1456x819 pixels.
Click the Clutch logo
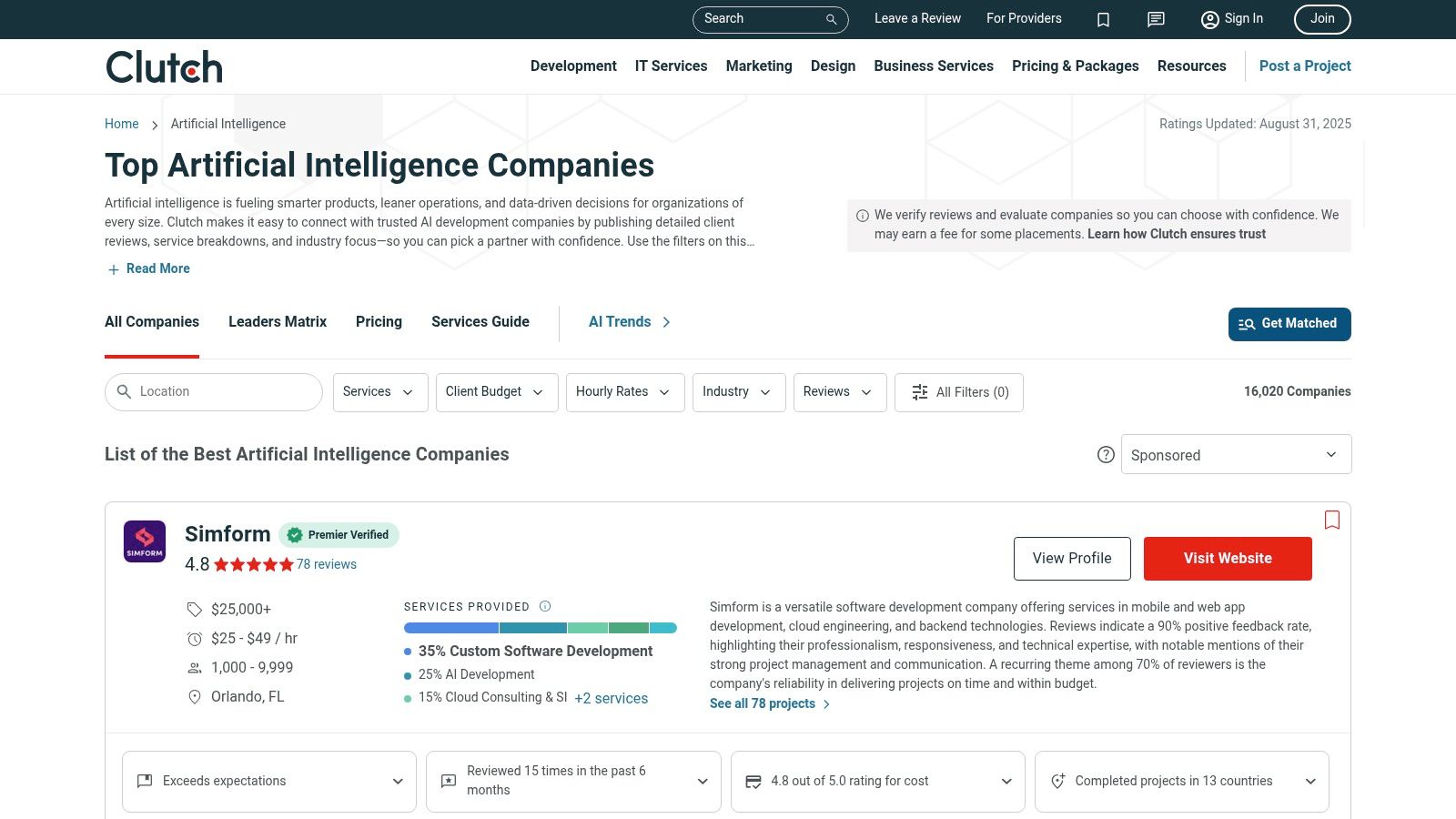pyautogui.click(x=164, y=67)
